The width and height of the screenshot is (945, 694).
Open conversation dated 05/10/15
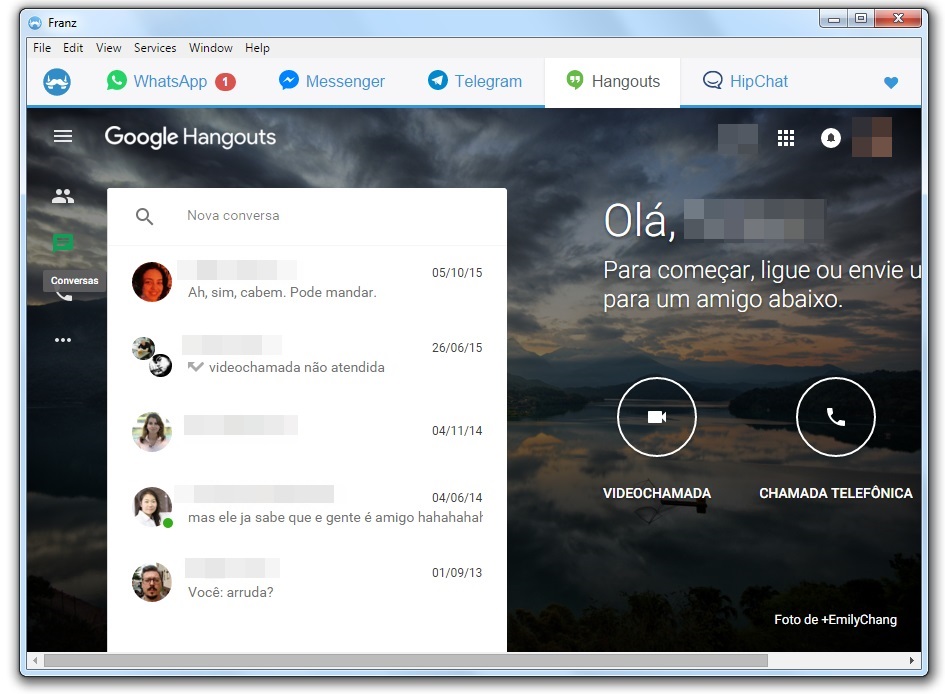[x=307, y=283]
